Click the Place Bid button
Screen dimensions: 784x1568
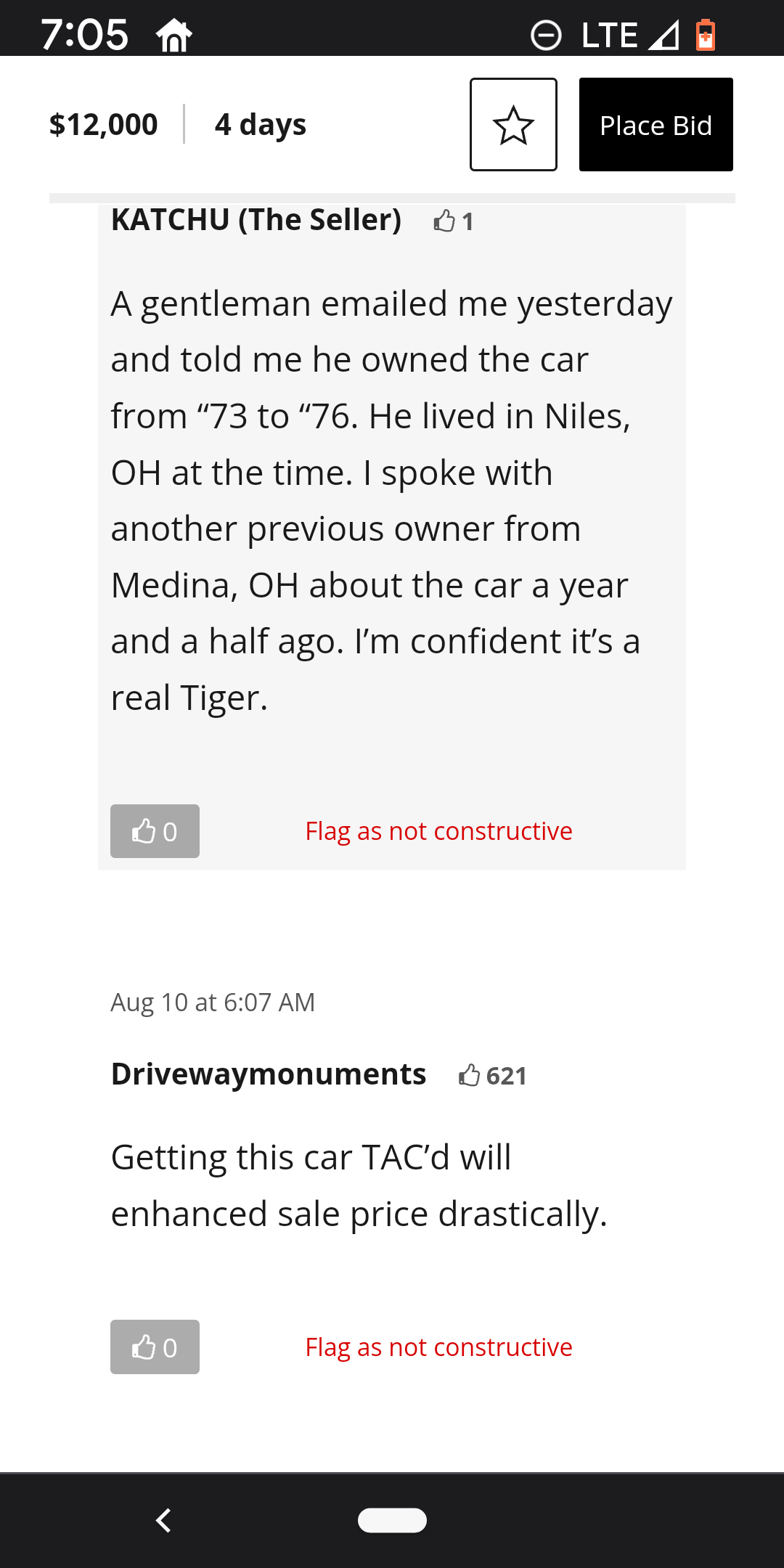pyautogui.click(x=656, y=125)
